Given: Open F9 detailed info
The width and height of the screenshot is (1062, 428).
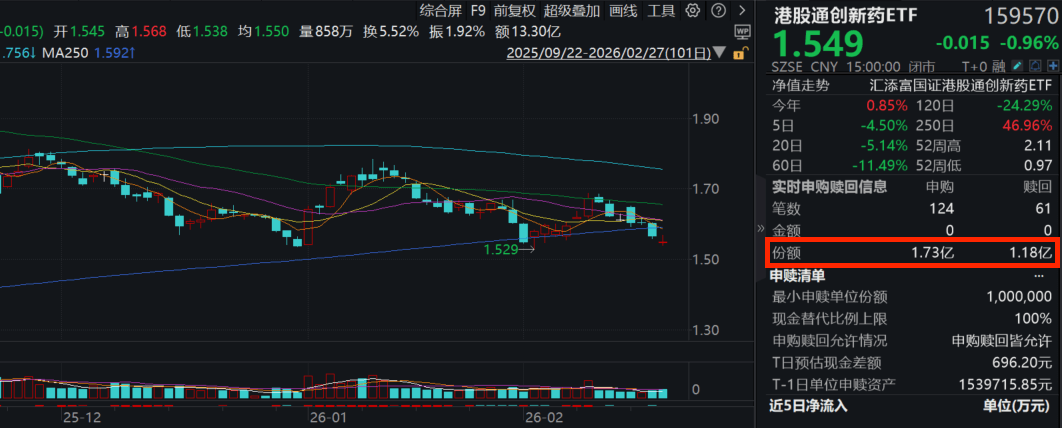Looking at the screenshot, I should [477, 12].
